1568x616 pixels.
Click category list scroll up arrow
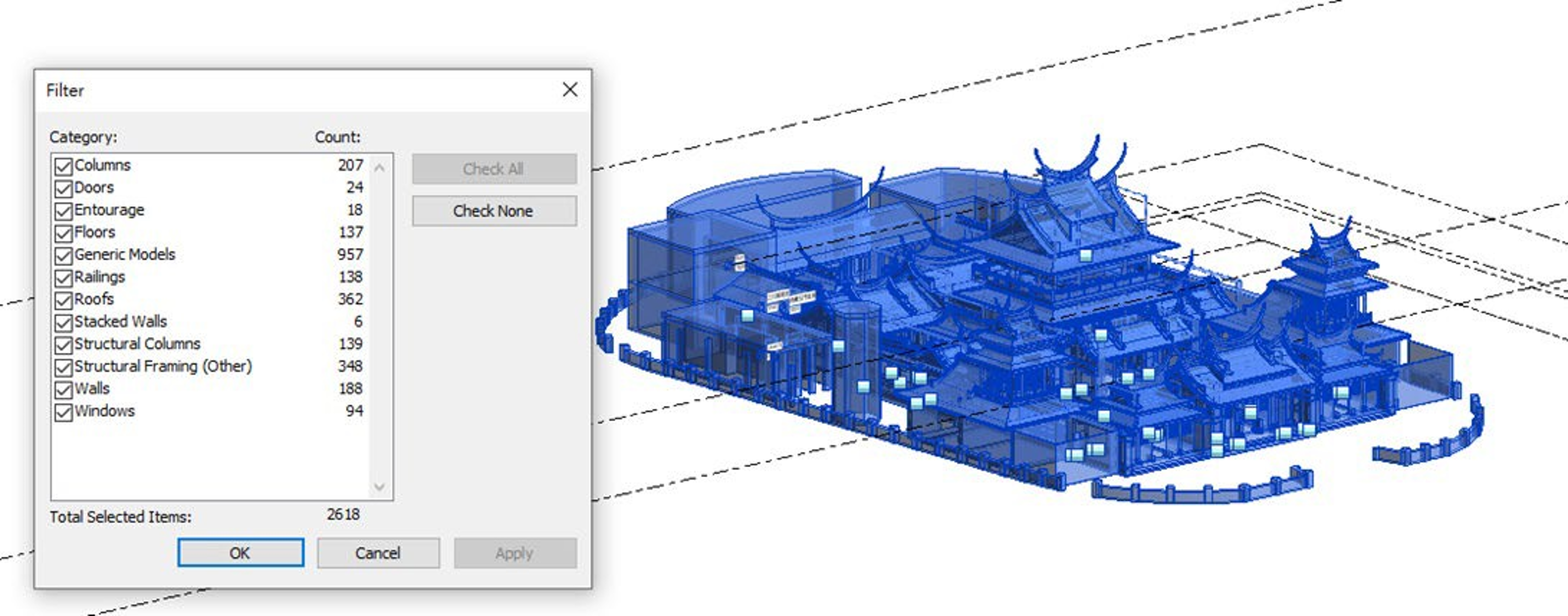coord(379,167)
